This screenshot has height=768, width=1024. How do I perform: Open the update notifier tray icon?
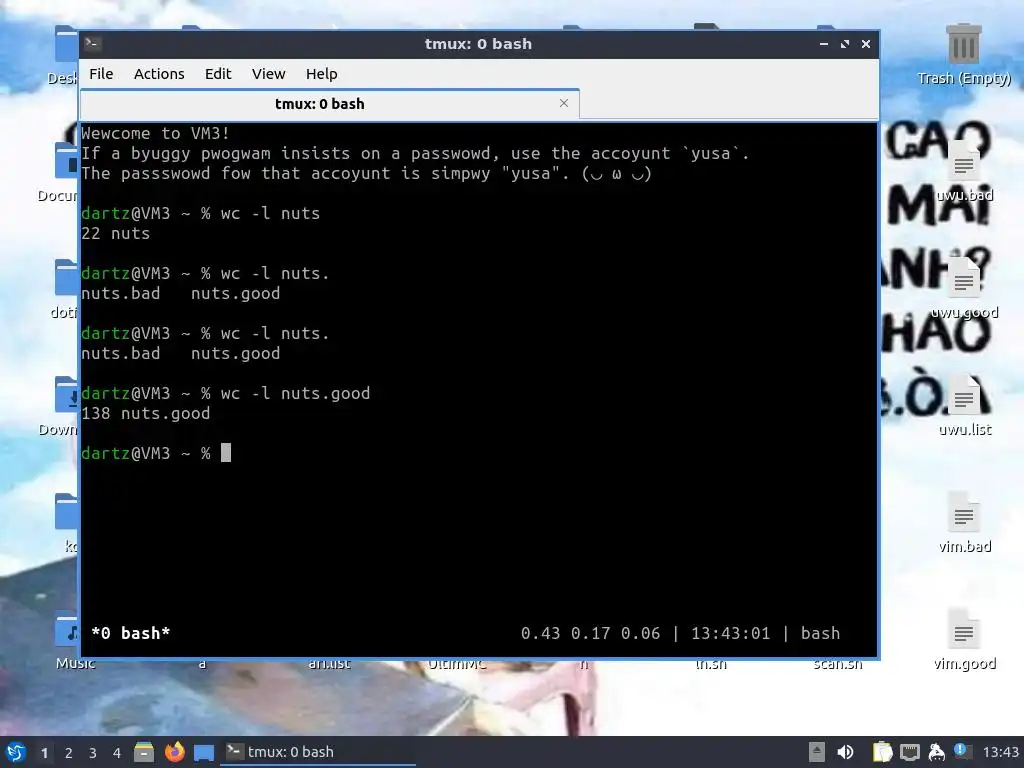click(962, 752)
